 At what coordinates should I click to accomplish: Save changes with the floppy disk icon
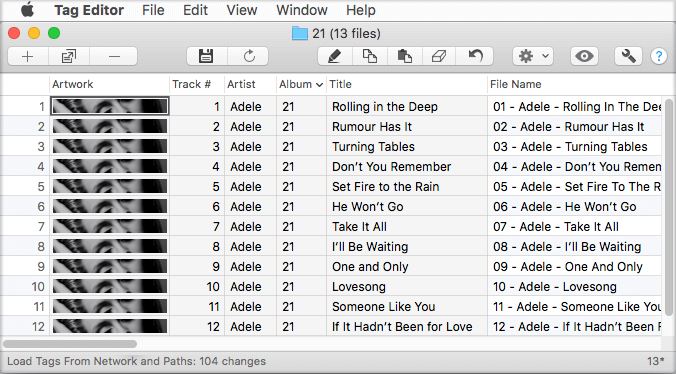(206, 56)
